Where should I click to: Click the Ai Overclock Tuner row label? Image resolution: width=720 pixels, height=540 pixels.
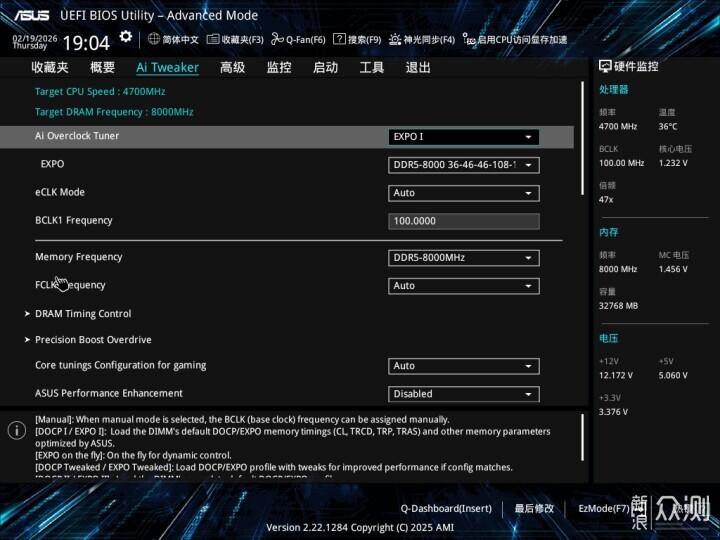77,136
